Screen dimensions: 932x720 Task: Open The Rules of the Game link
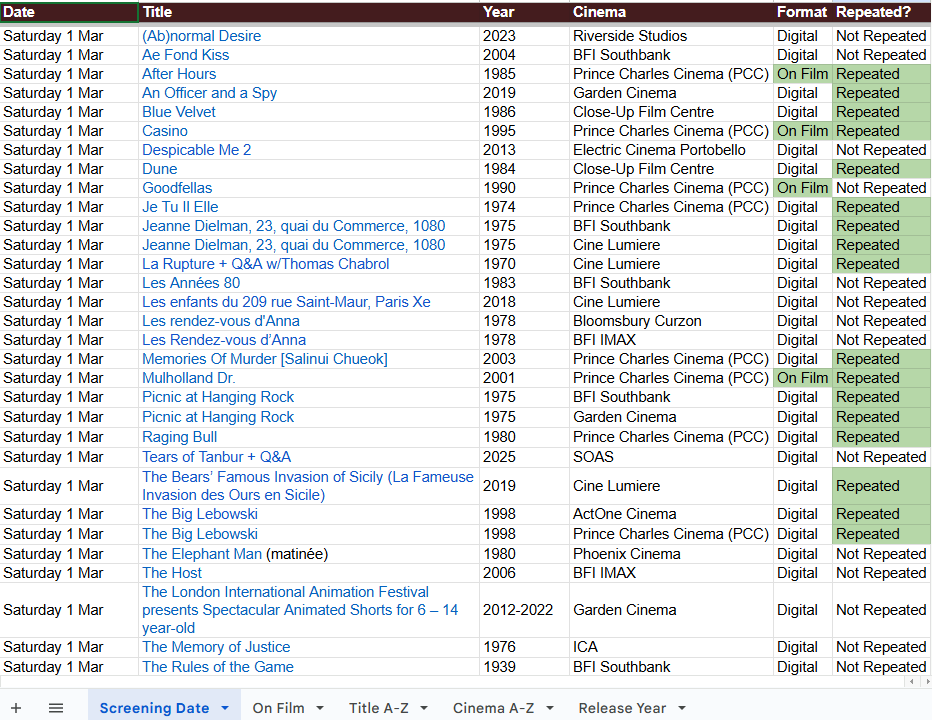tap(218, 667)
